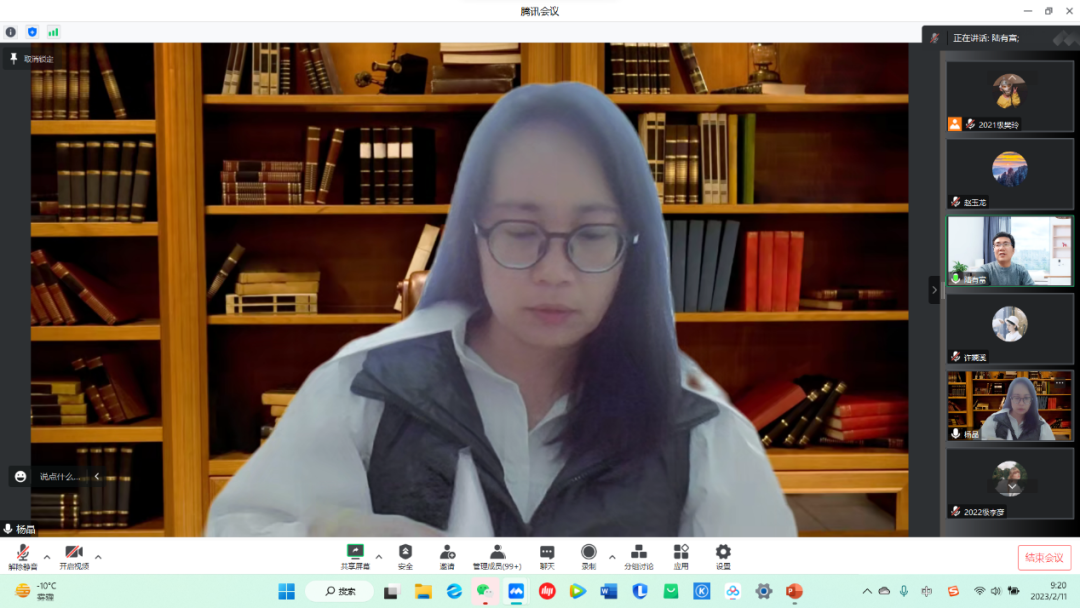Select 陆有富's video thumbnail
This screenshot has height=608, width=1080.
1009,251
